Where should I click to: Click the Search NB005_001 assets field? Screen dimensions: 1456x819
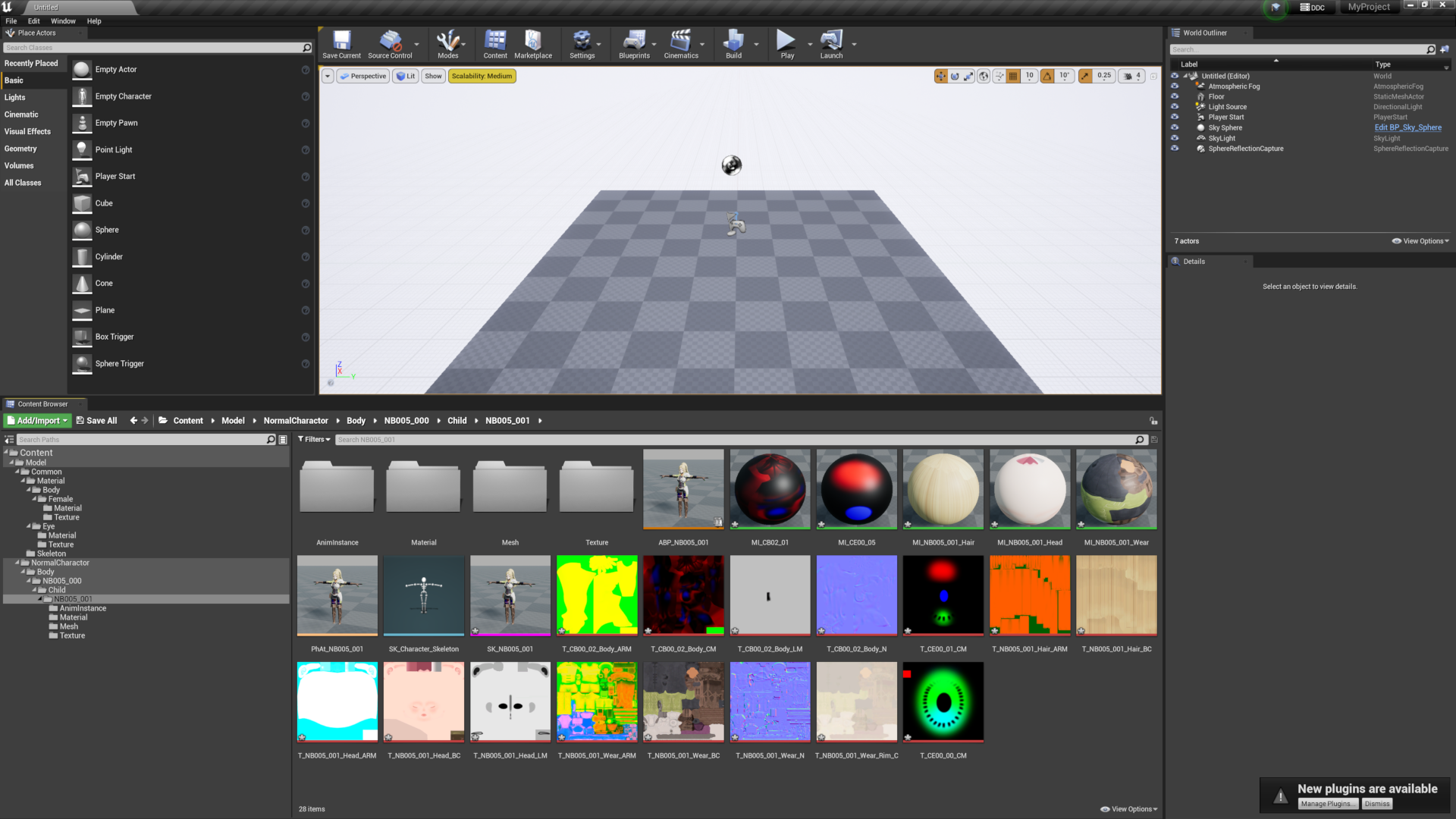coord(740,440)
